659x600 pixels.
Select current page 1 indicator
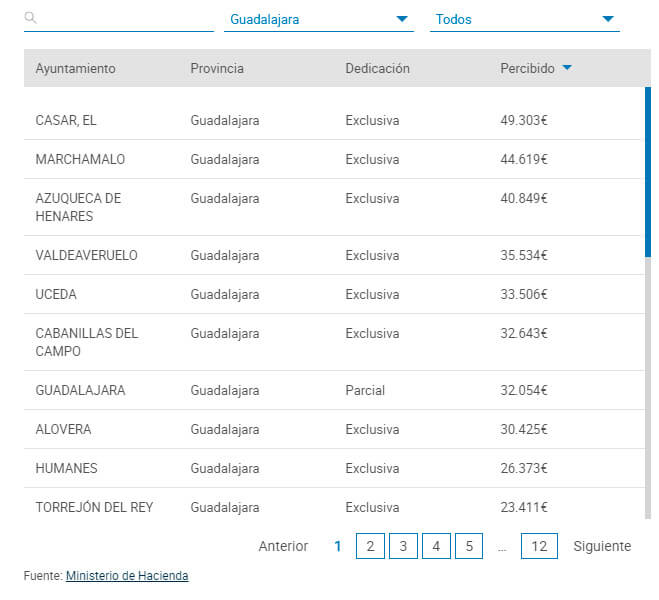[338, 546]
